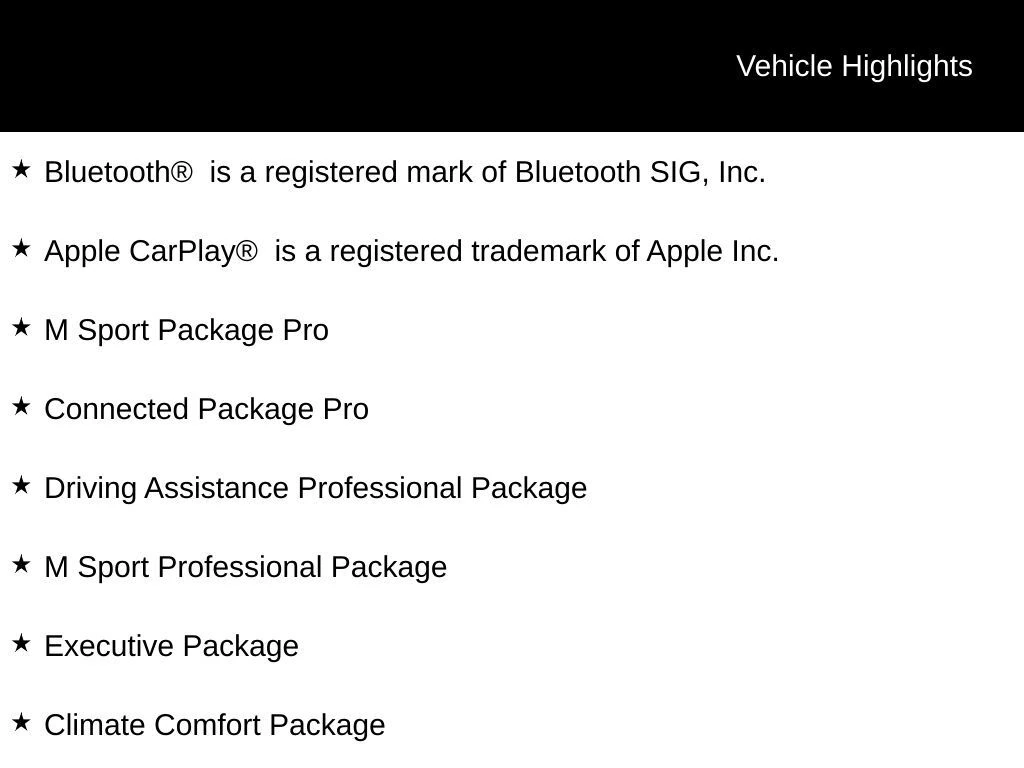The height and width of the screenshot is (768, 1024).
Task: Click the star beside Executive Package
Action: pos(21,644)
